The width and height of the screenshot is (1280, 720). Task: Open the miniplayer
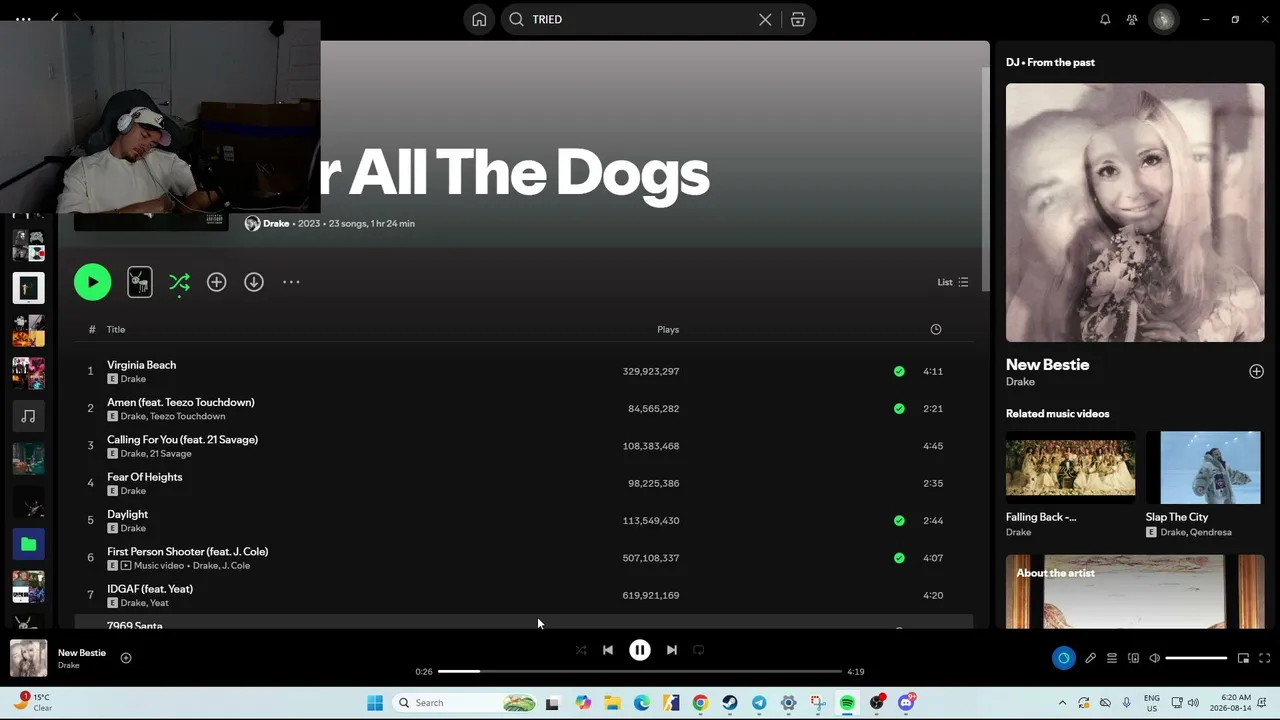pyautogui.click(x=1243, y=658)
